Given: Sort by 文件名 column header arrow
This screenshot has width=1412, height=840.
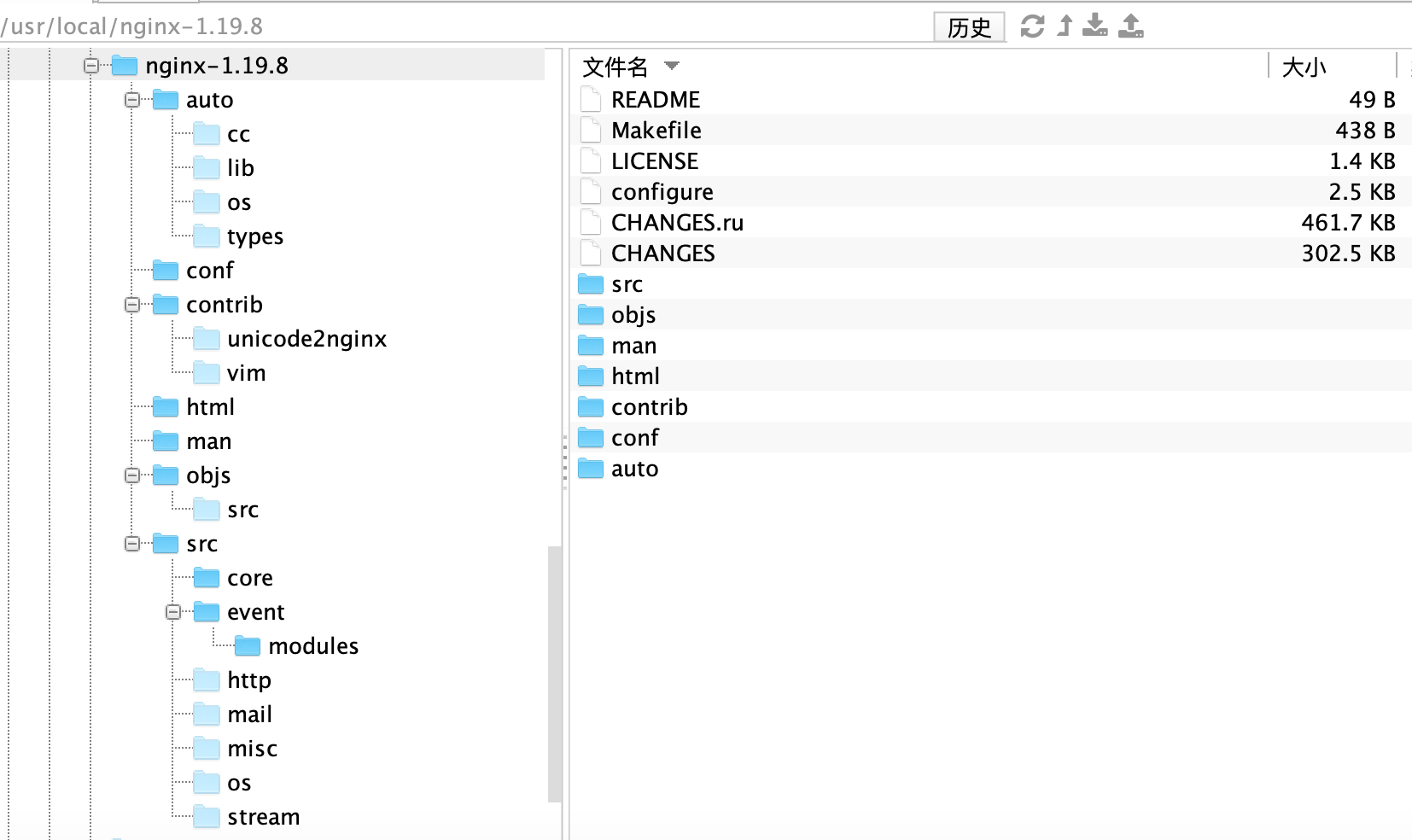Looking at the screenshot, I should point(672,66).
